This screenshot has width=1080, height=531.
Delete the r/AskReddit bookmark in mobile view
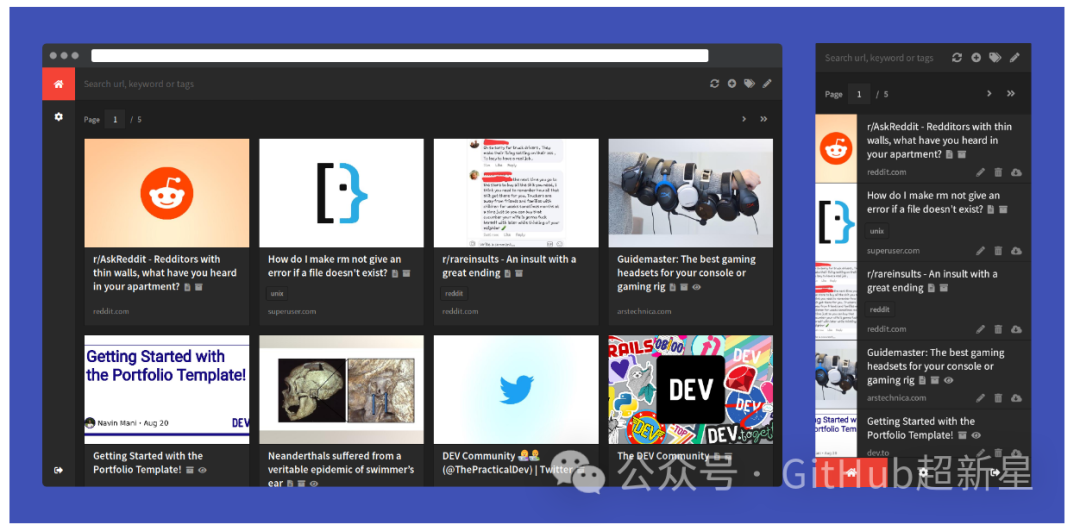(998, 172)
